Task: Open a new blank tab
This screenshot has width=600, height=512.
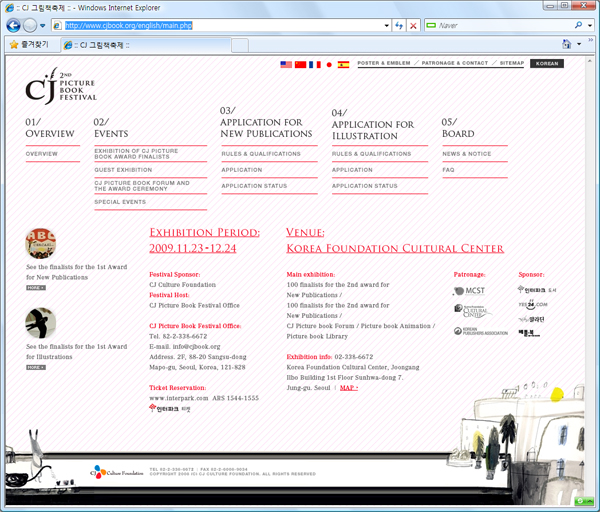Action: click(x=240, y=46)
